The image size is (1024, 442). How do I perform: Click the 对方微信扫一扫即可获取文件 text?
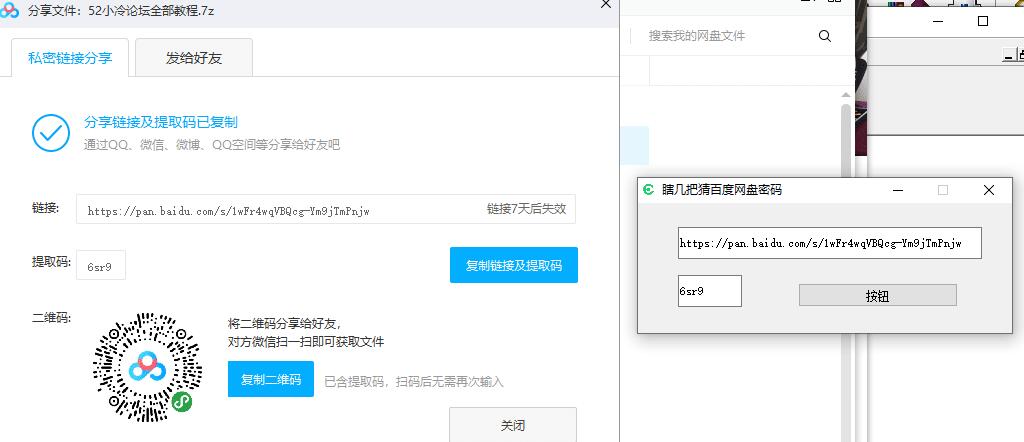[x=306, y=341]
